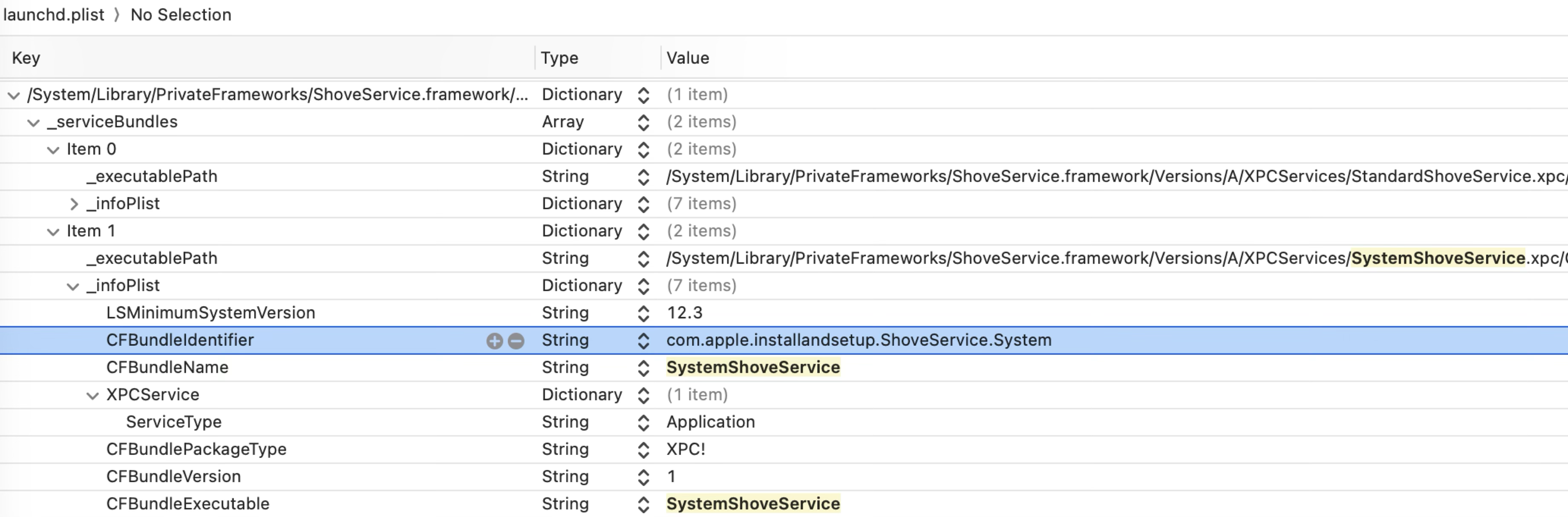Image resolution: width=1568 pixels, height=517 pixels.
Task: Collapse the /System/Library/PrivateFrameworks root entry
Action: point(14,95)
